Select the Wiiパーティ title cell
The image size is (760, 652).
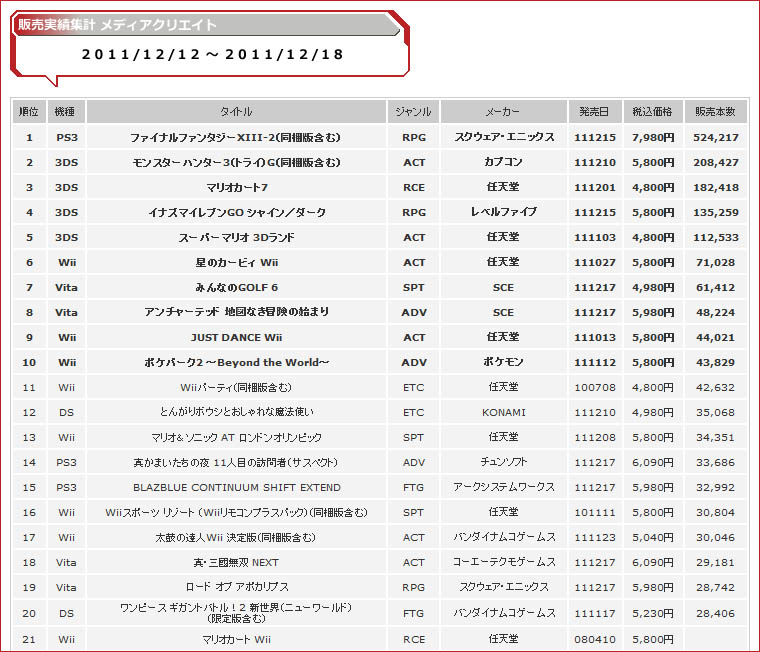(237, 387)
